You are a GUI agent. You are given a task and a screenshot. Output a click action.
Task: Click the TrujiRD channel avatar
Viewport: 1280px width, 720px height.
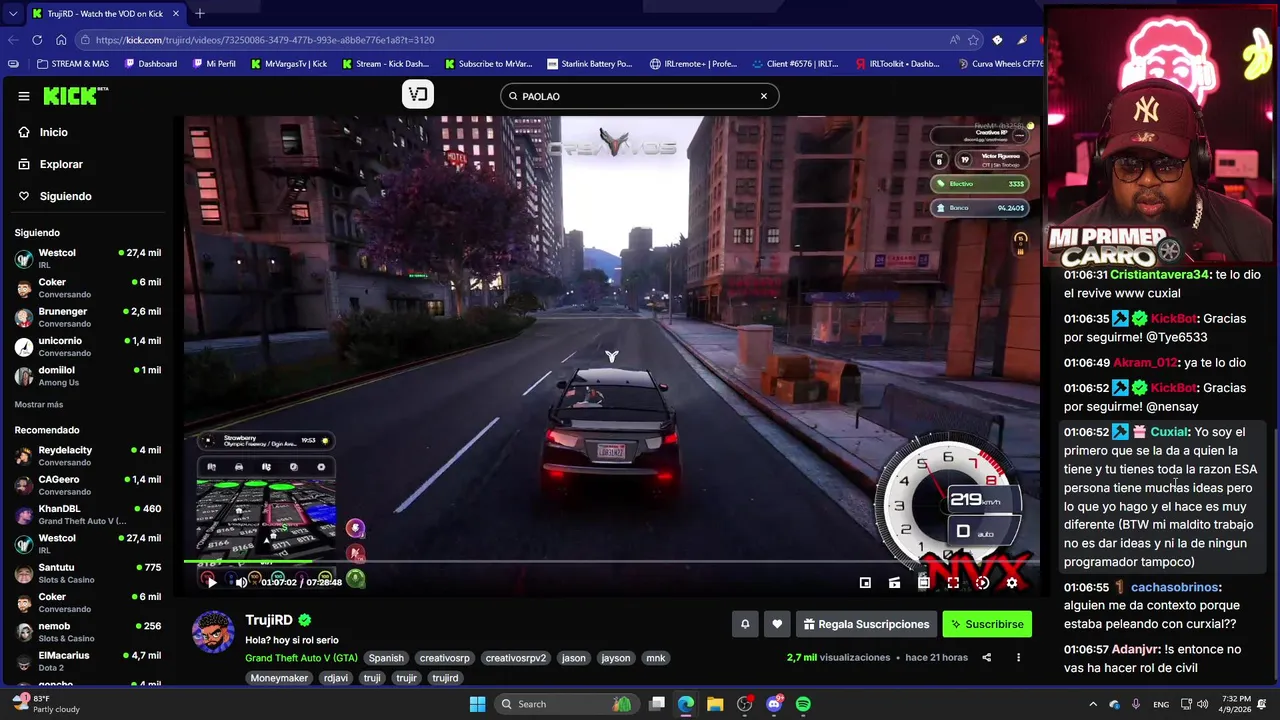(213, 632)
